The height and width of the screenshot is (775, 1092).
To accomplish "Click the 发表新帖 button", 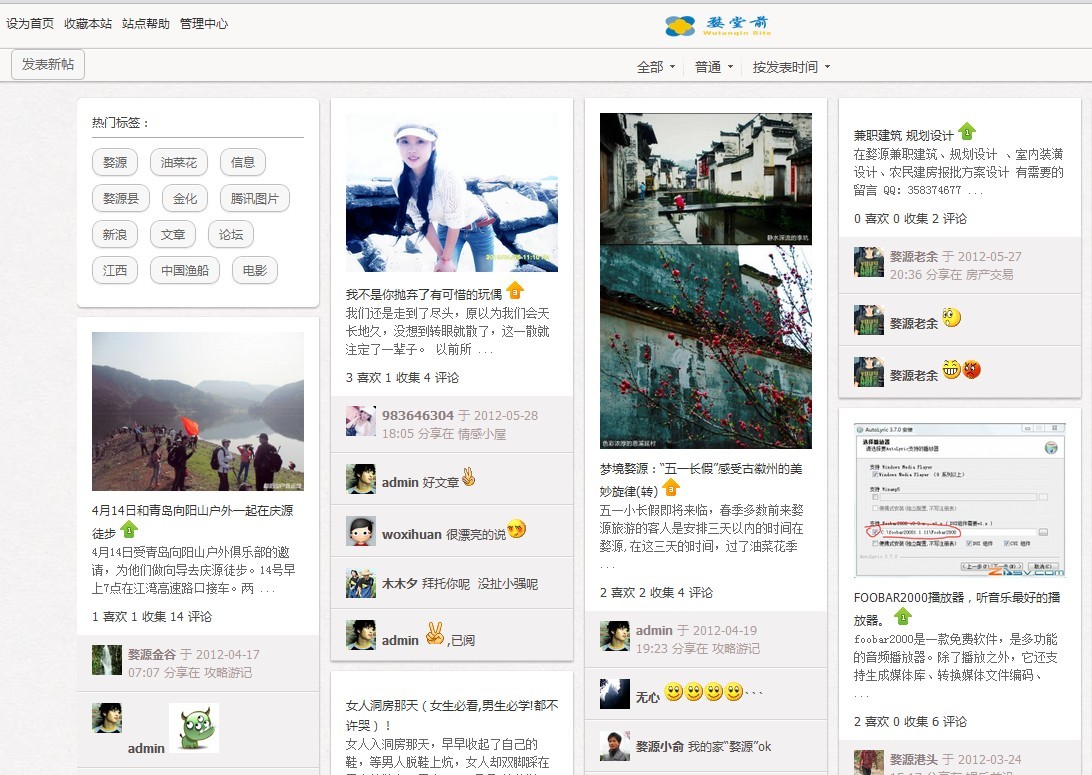I will [x=48, y=64].
